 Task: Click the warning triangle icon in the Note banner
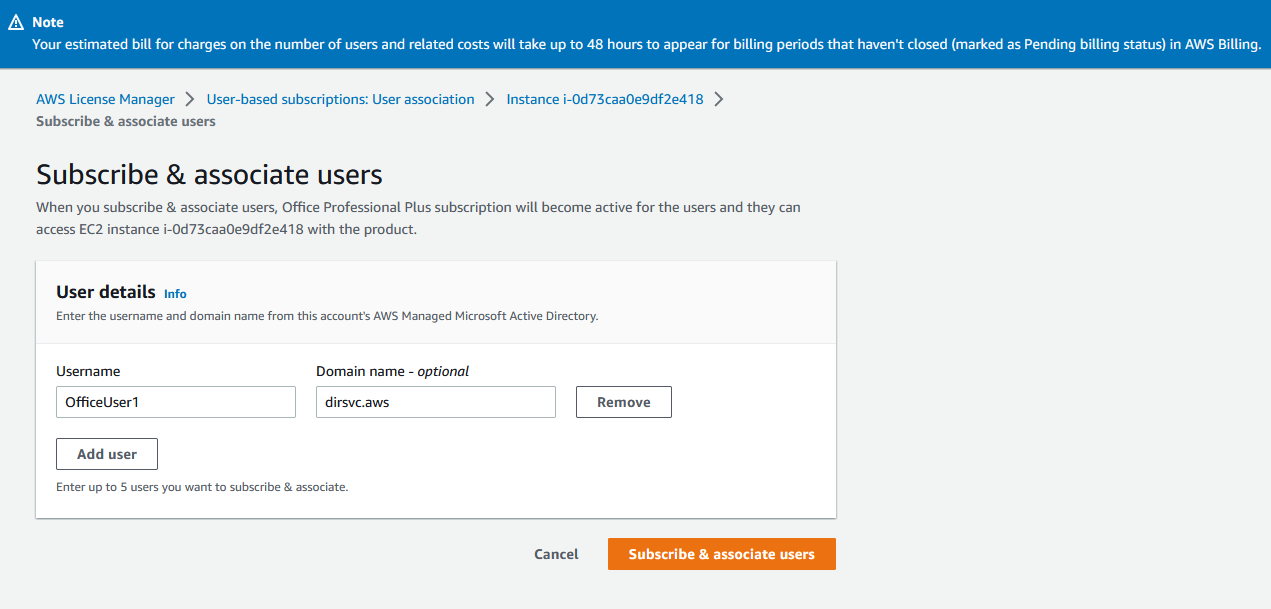(x=15, y=21)
